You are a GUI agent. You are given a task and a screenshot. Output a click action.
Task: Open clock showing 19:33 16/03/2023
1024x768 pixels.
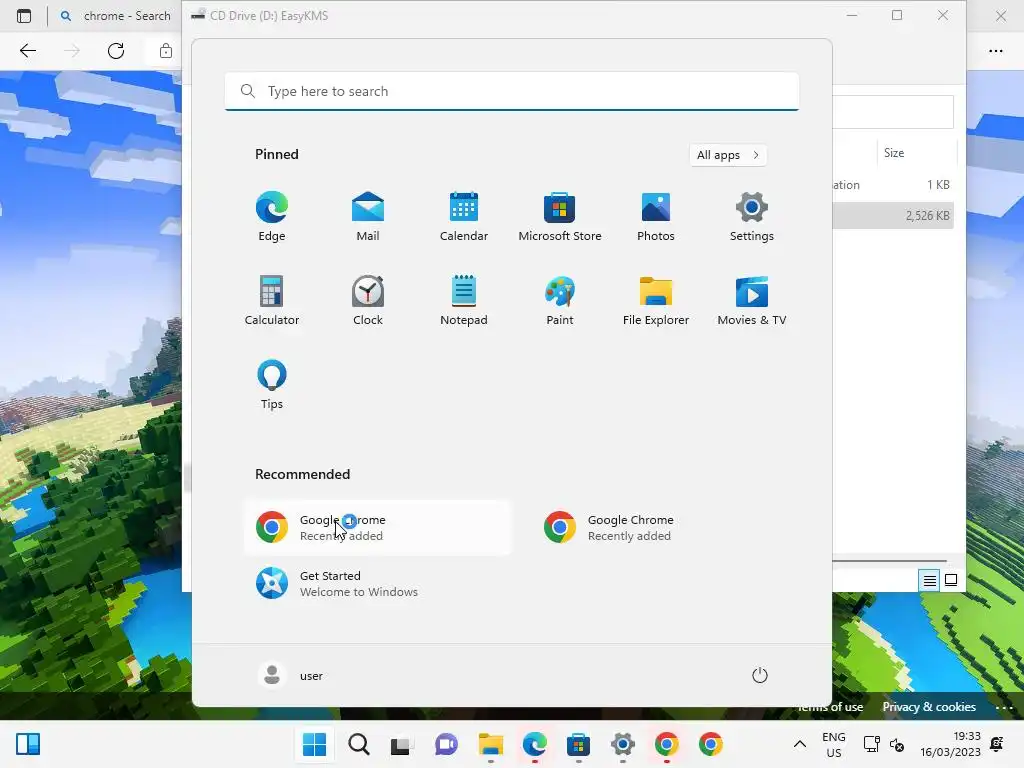pyautogui.click(x=950, y=744)
